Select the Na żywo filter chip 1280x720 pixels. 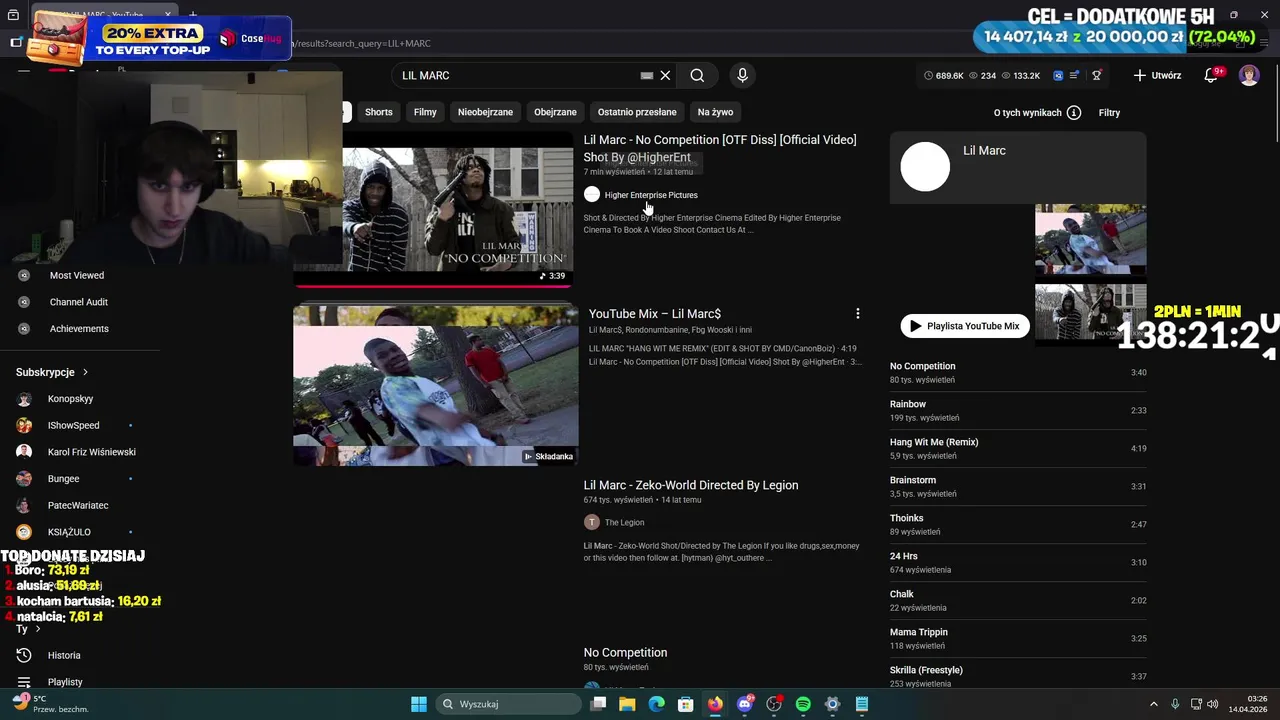tap(715, 112)
